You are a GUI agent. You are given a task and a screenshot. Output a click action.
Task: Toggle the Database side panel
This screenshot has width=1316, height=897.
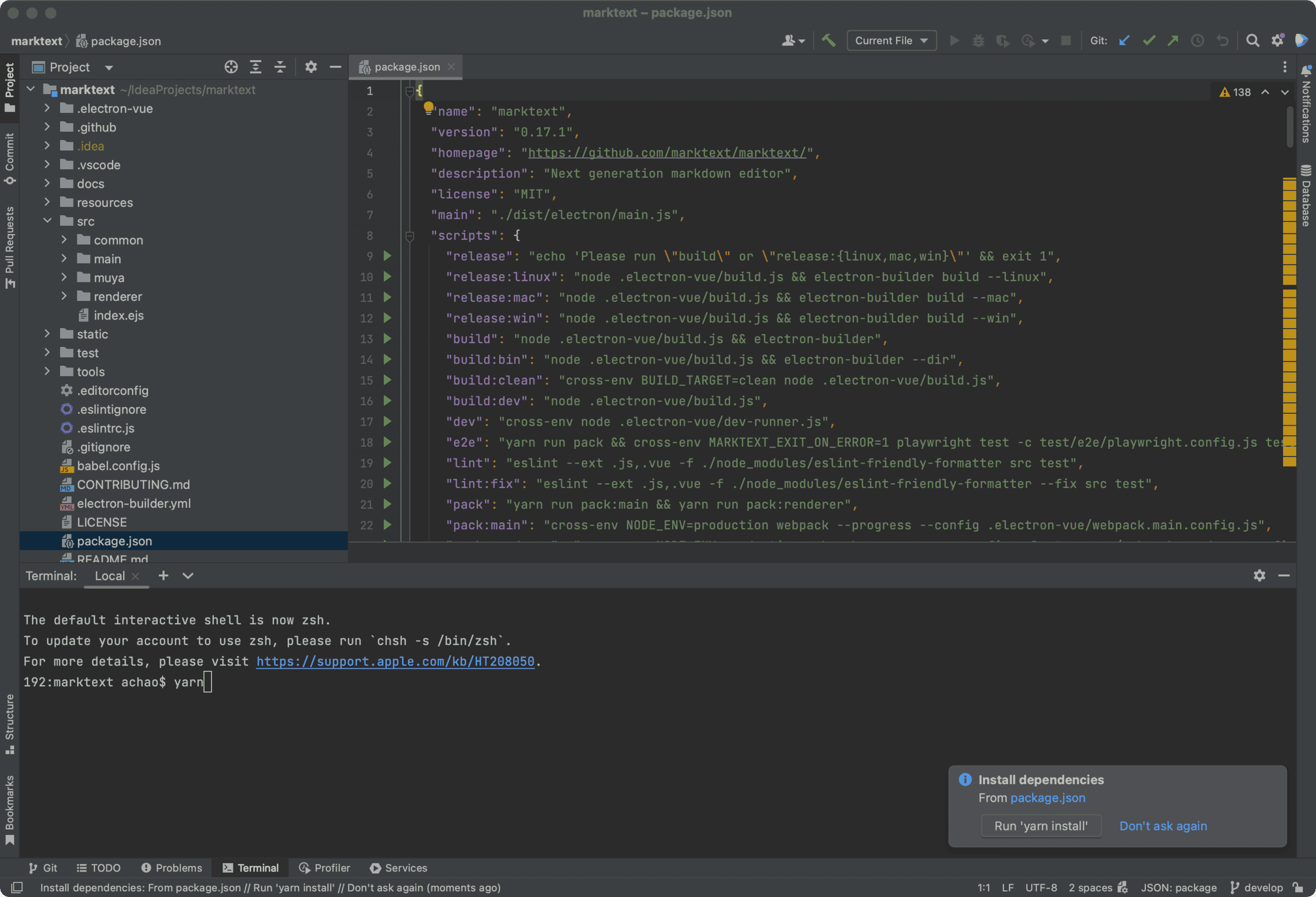click(x=1306, y=195)
